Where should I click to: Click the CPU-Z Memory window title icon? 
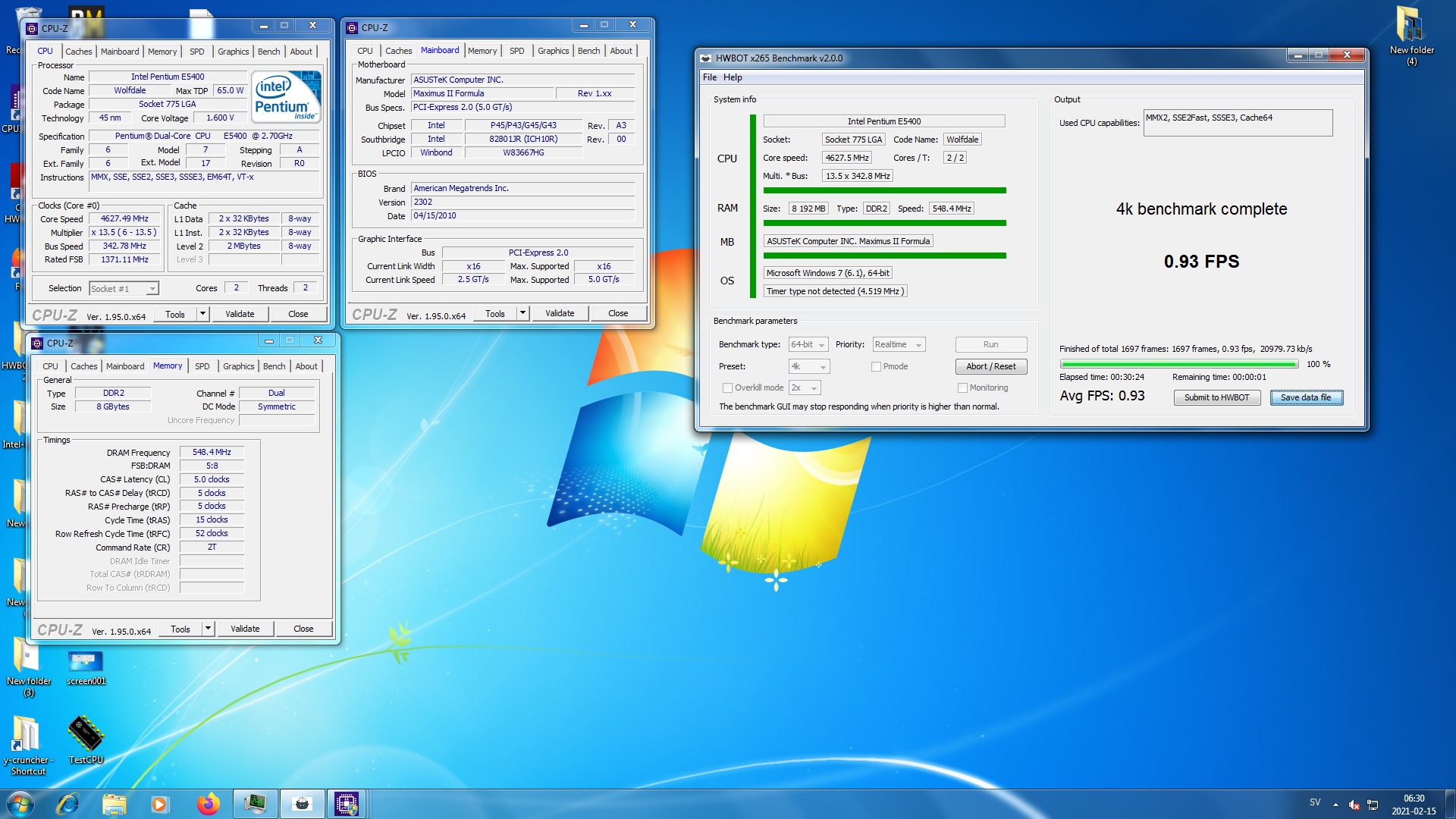37,343
